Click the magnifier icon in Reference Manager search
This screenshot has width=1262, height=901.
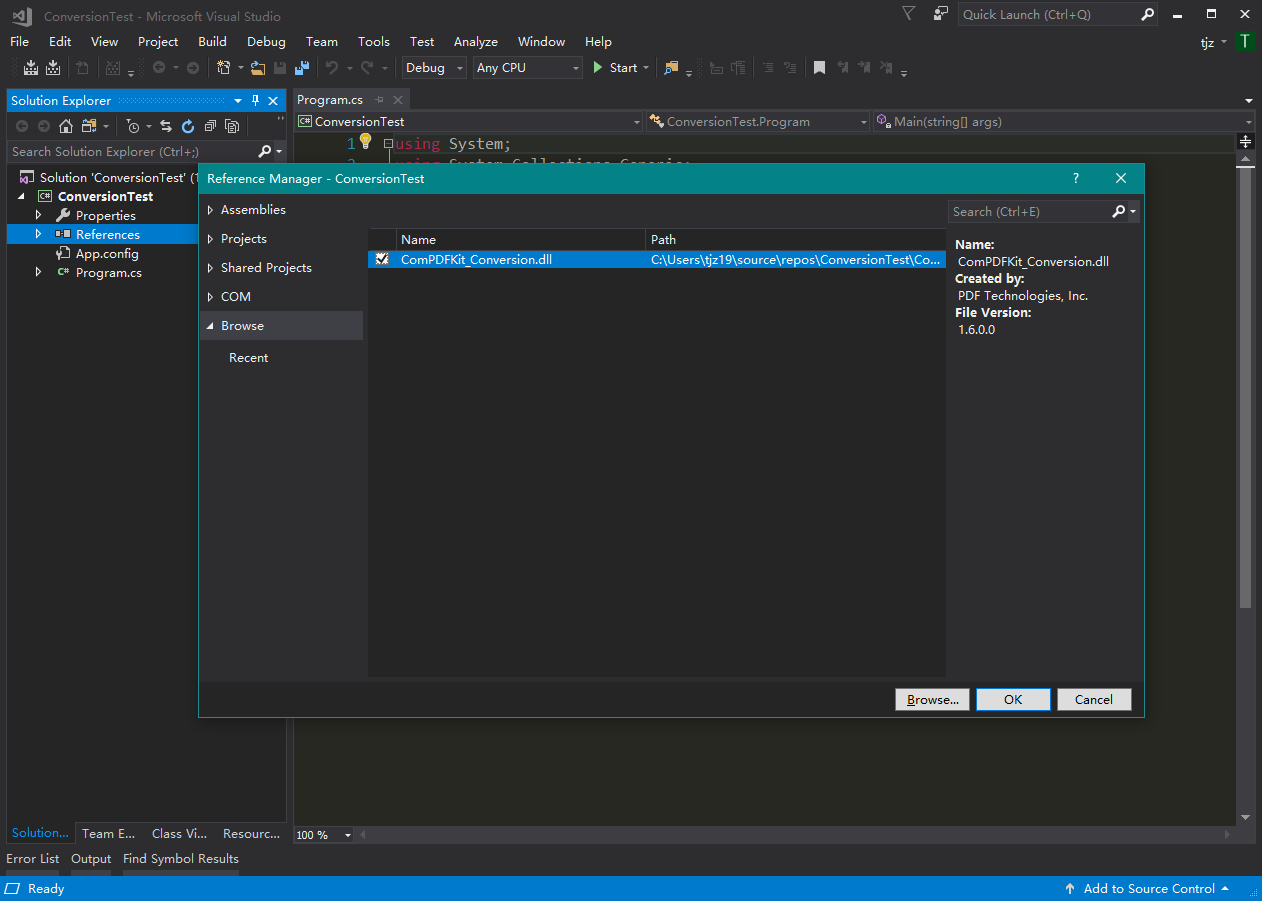[1119, 211]
